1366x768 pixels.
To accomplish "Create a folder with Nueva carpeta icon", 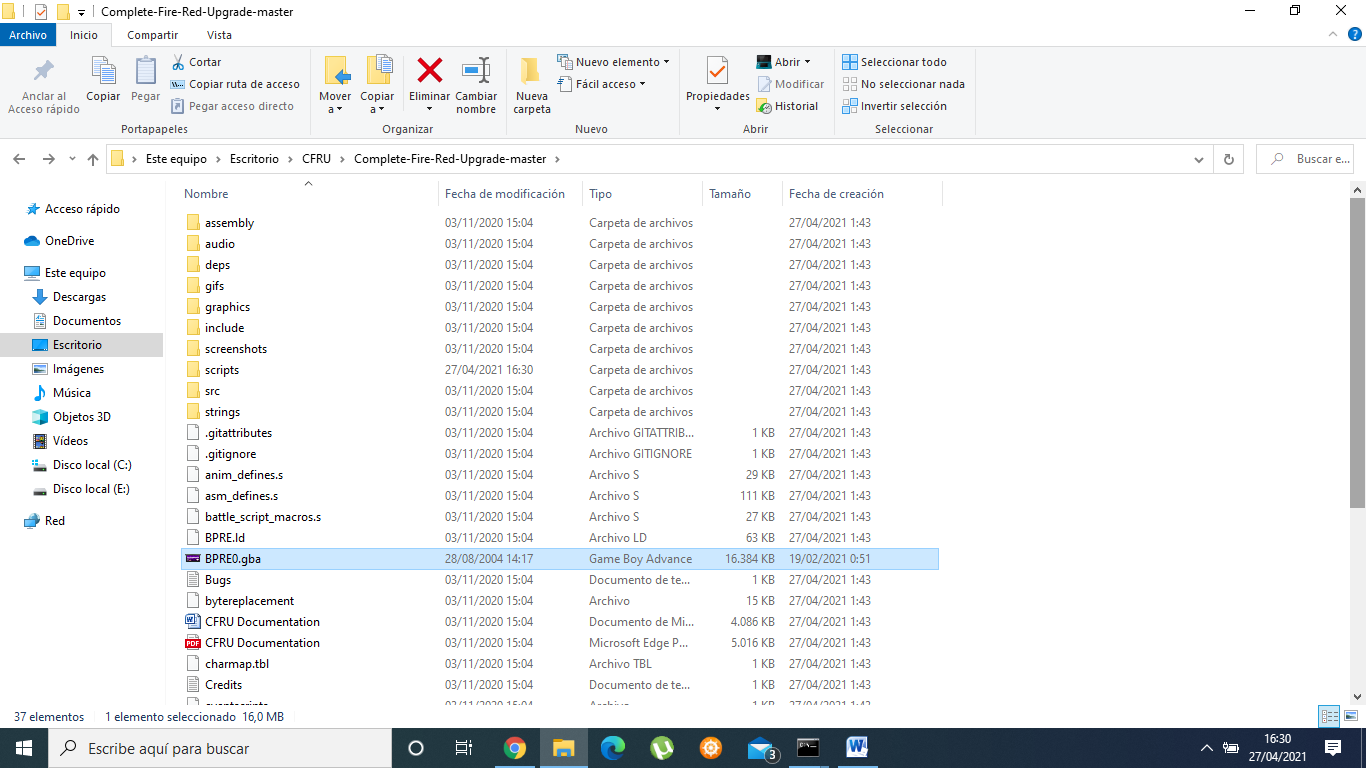I will [x=531, y=72].
